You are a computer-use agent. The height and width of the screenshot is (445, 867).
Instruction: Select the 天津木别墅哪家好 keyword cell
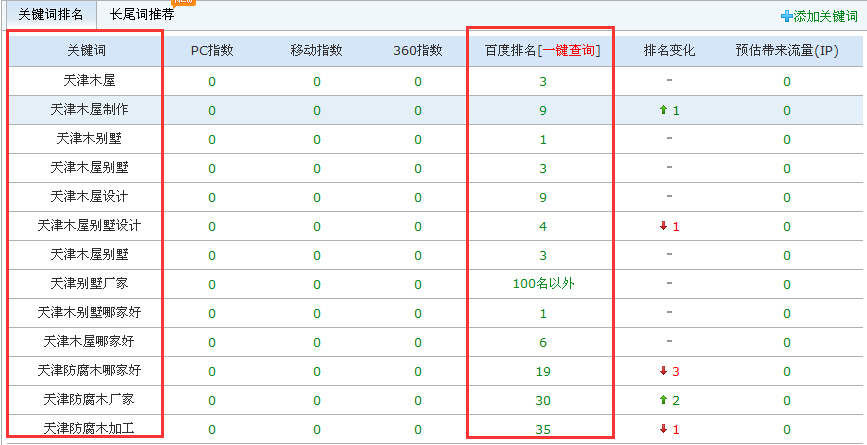[x=86, y=313]
